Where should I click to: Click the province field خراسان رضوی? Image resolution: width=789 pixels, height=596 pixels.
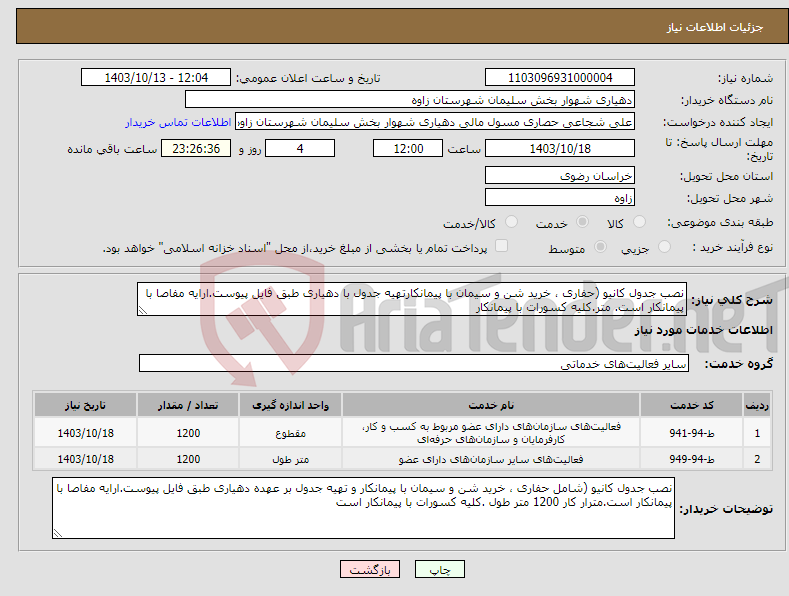pos(560,176)
